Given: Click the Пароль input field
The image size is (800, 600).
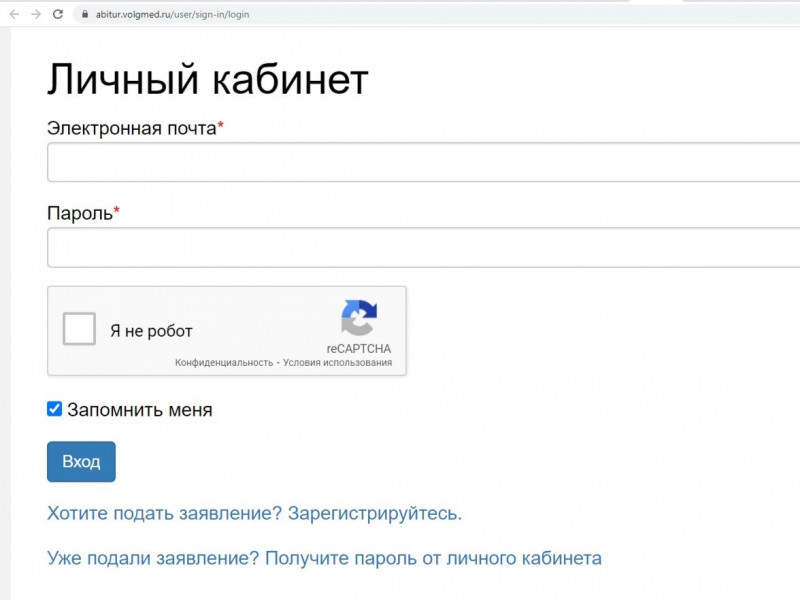Looking at the screenshot, I should click(x=423, y=247).
